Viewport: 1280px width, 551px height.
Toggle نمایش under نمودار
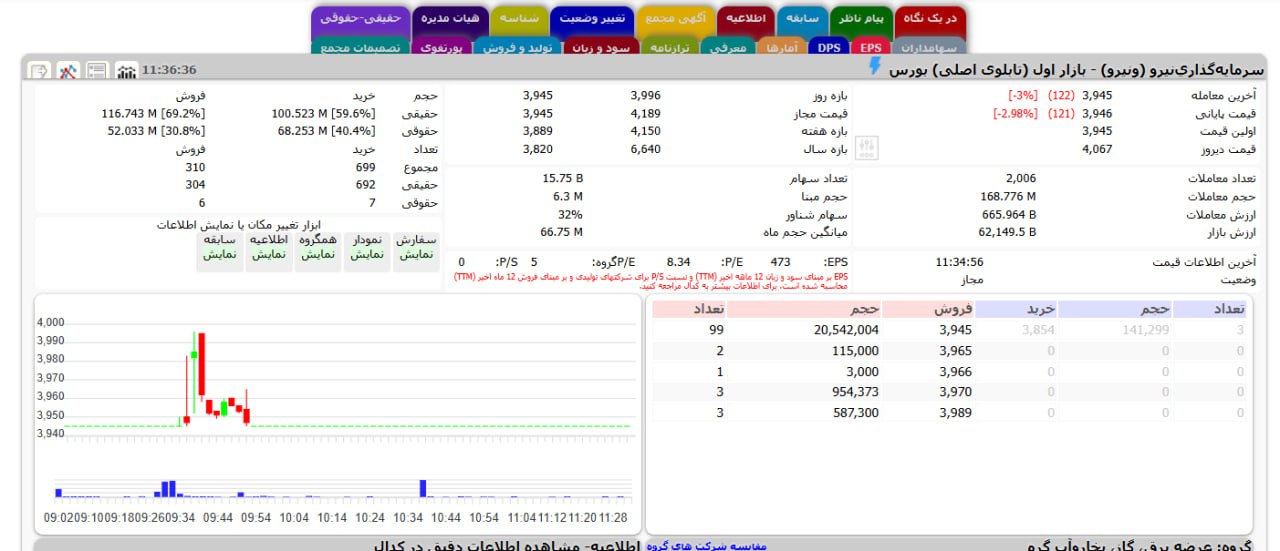366,254
